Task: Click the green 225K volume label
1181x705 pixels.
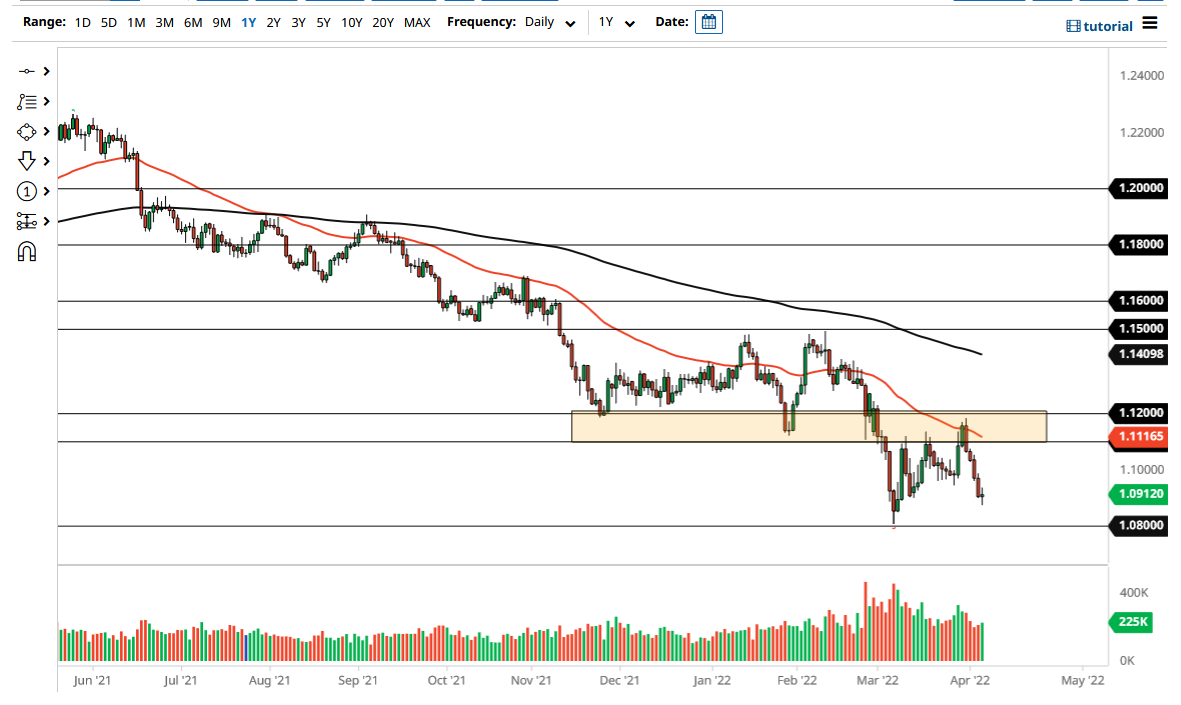Action: pos(1130,622)
